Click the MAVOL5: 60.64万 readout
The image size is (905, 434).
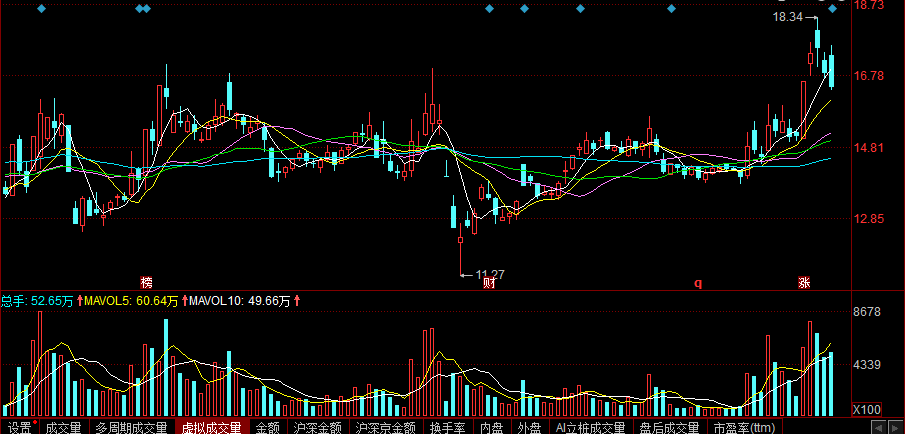coord(130,301)
